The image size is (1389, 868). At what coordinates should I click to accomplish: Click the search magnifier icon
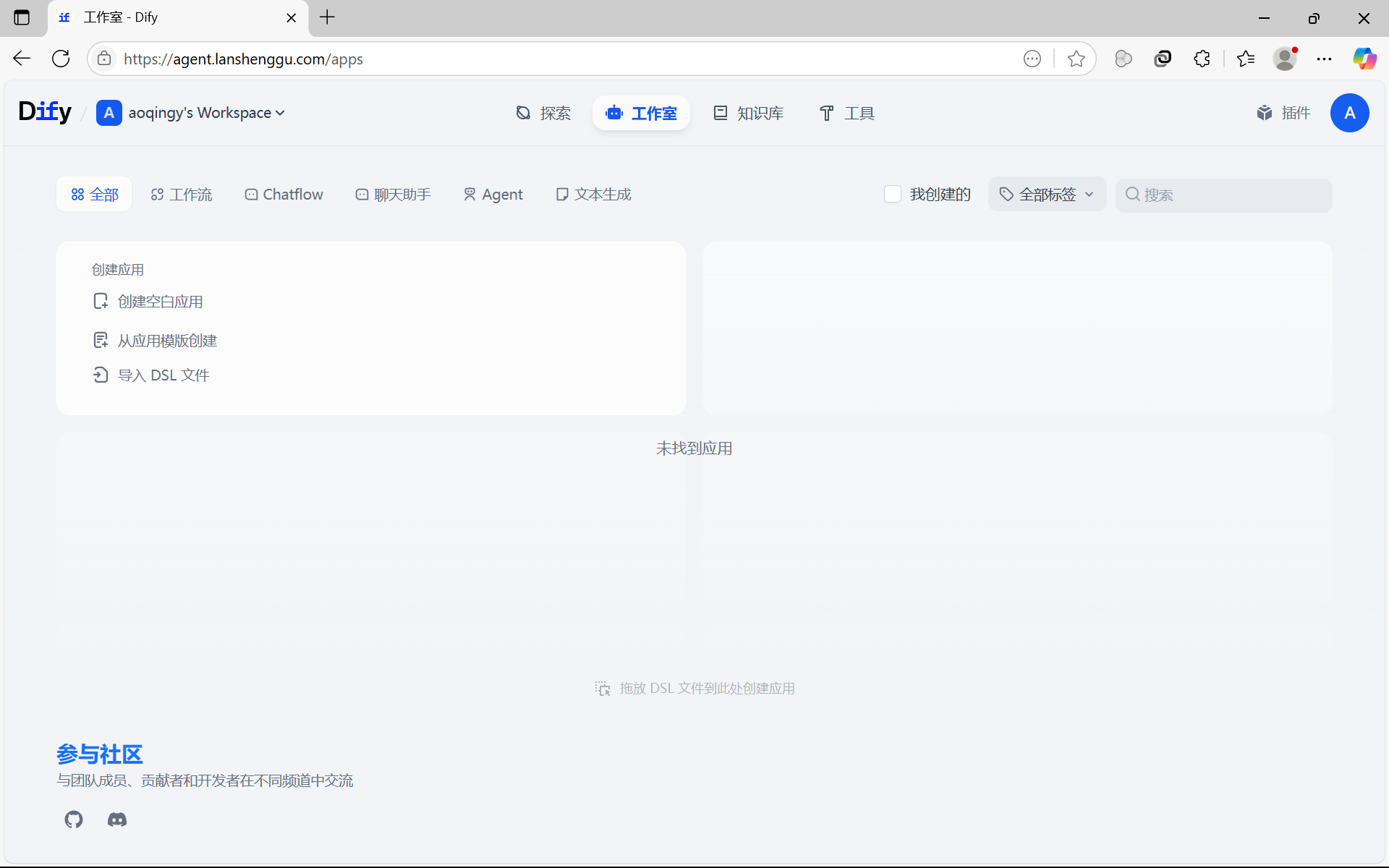pyautogui.click(x=1133, y=195)
